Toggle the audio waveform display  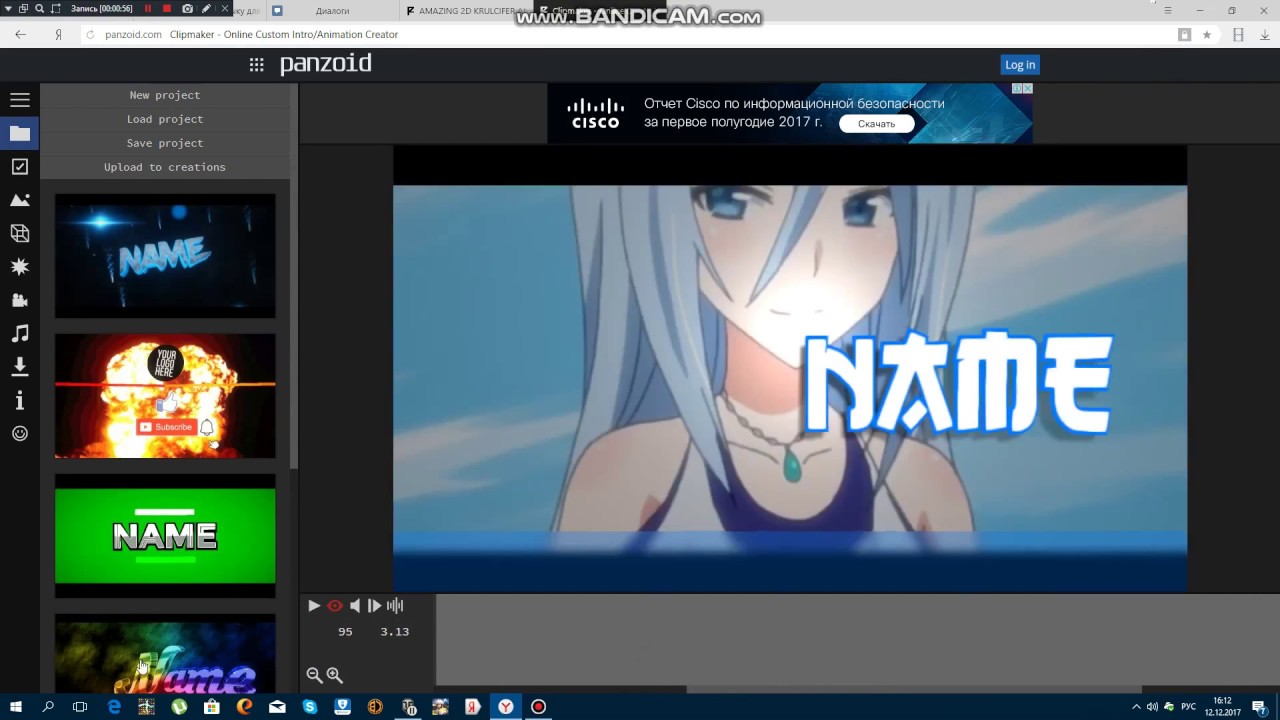pos(395,605)
